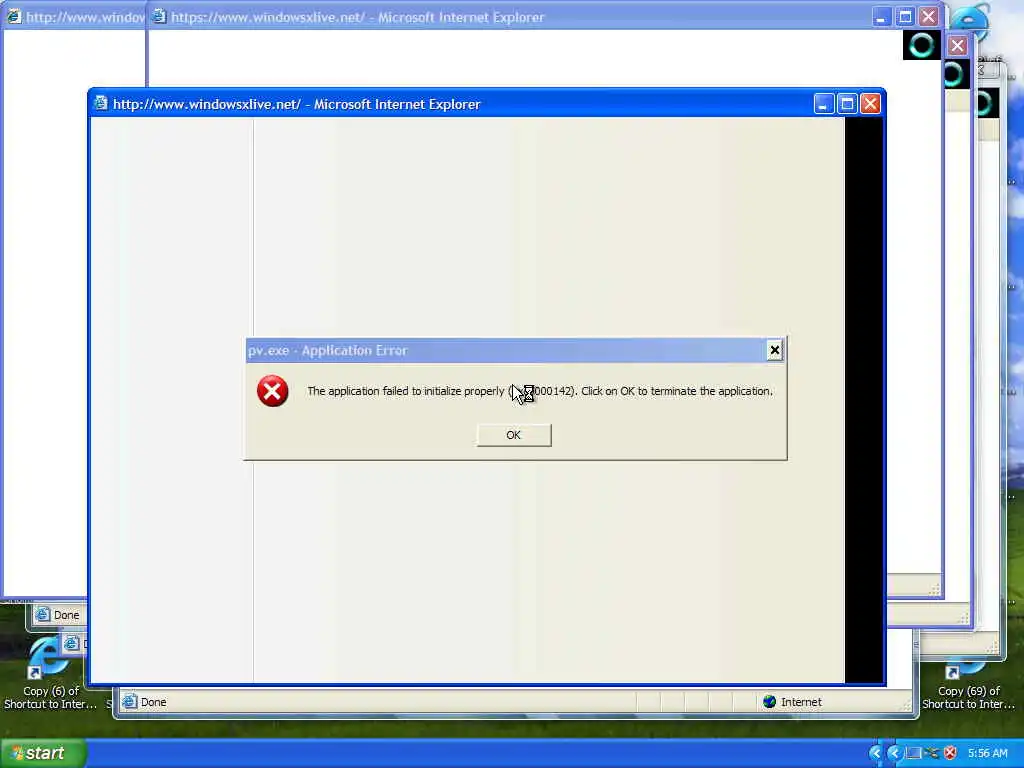Click the monitor-shaped tray icon
This screenshot has width=1024, height=768.
914,753
